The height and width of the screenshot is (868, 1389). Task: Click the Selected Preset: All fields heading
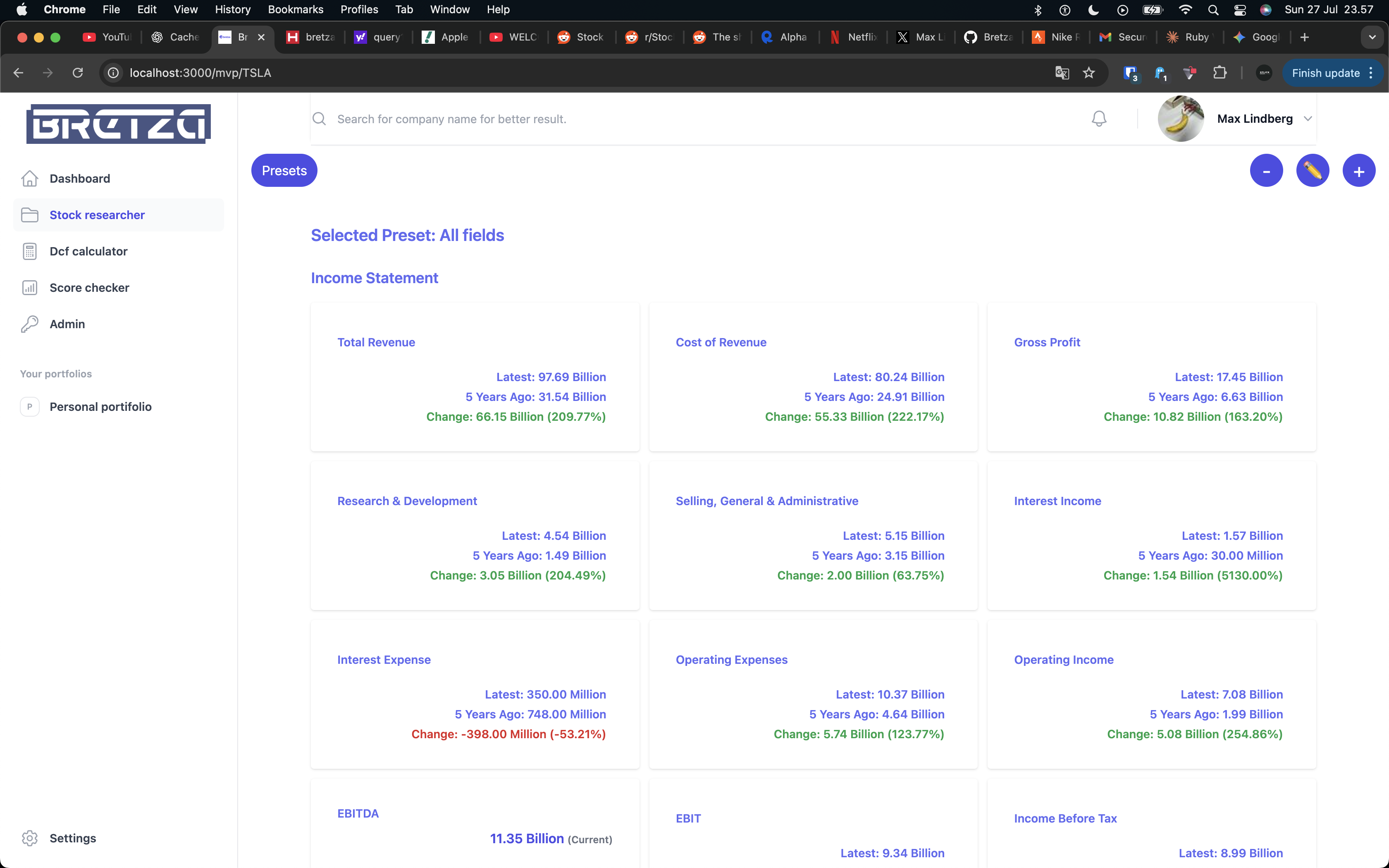pos(408,235)
